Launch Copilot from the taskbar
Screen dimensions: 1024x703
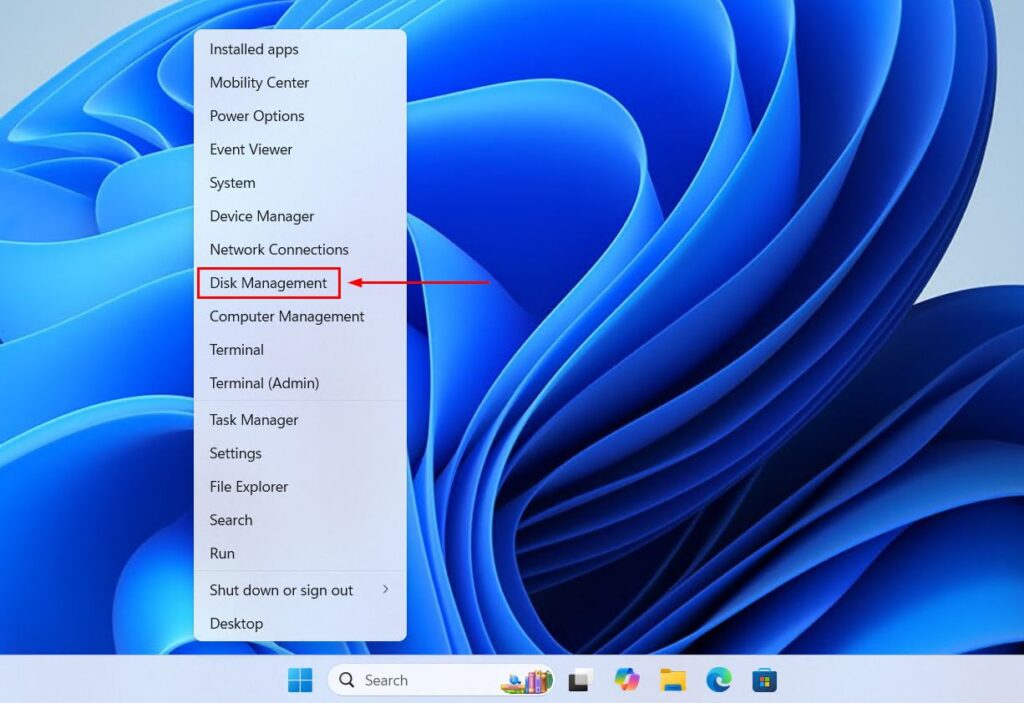click(627, 680)
